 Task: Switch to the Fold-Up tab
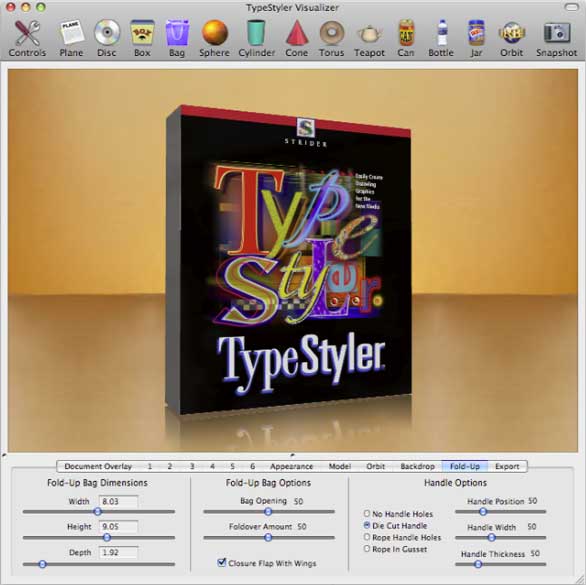pyautogui.click(x=465, y=466)
